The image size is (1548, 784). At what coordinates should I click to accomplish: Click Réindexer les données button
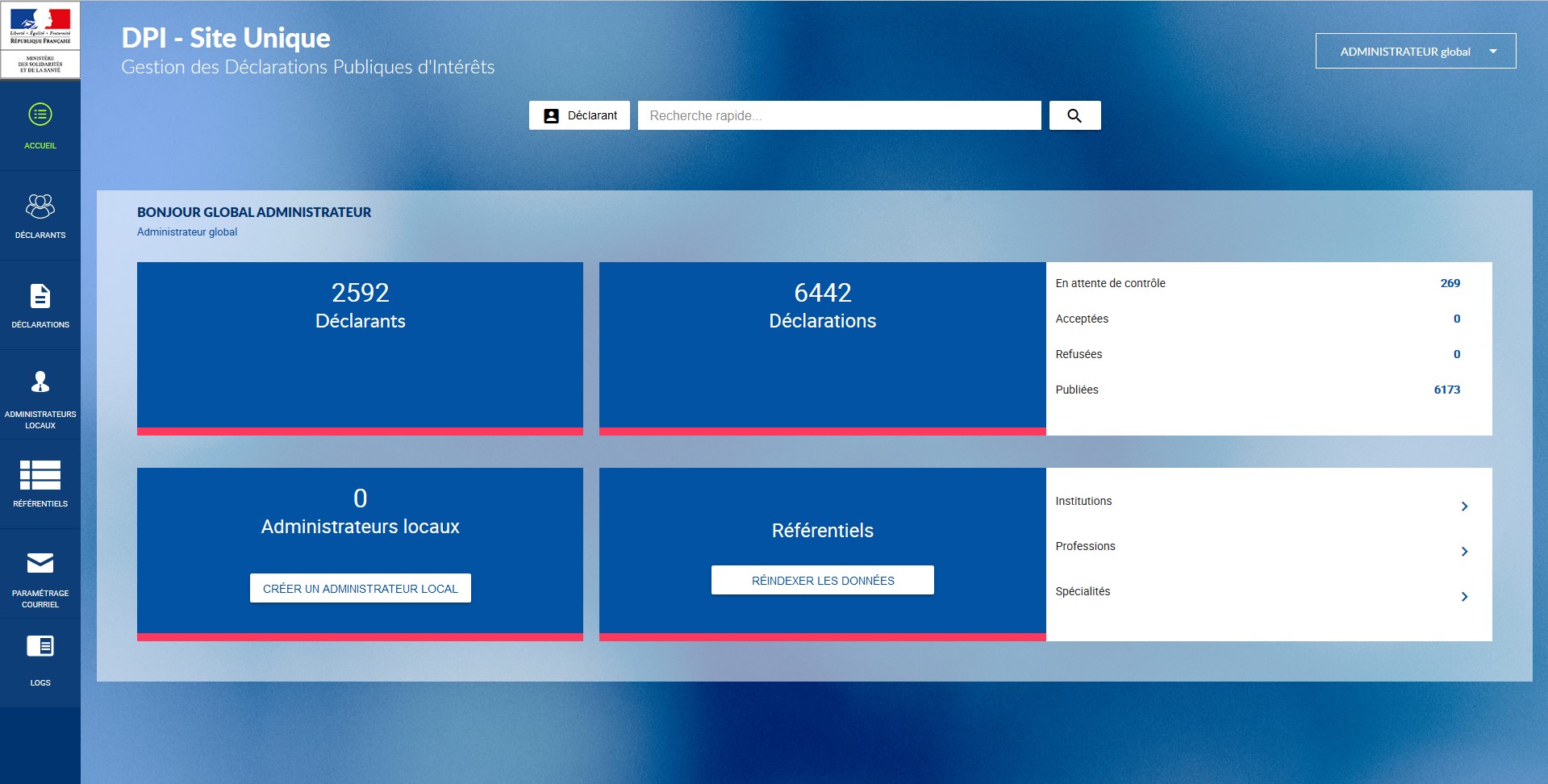pos(823,580)
